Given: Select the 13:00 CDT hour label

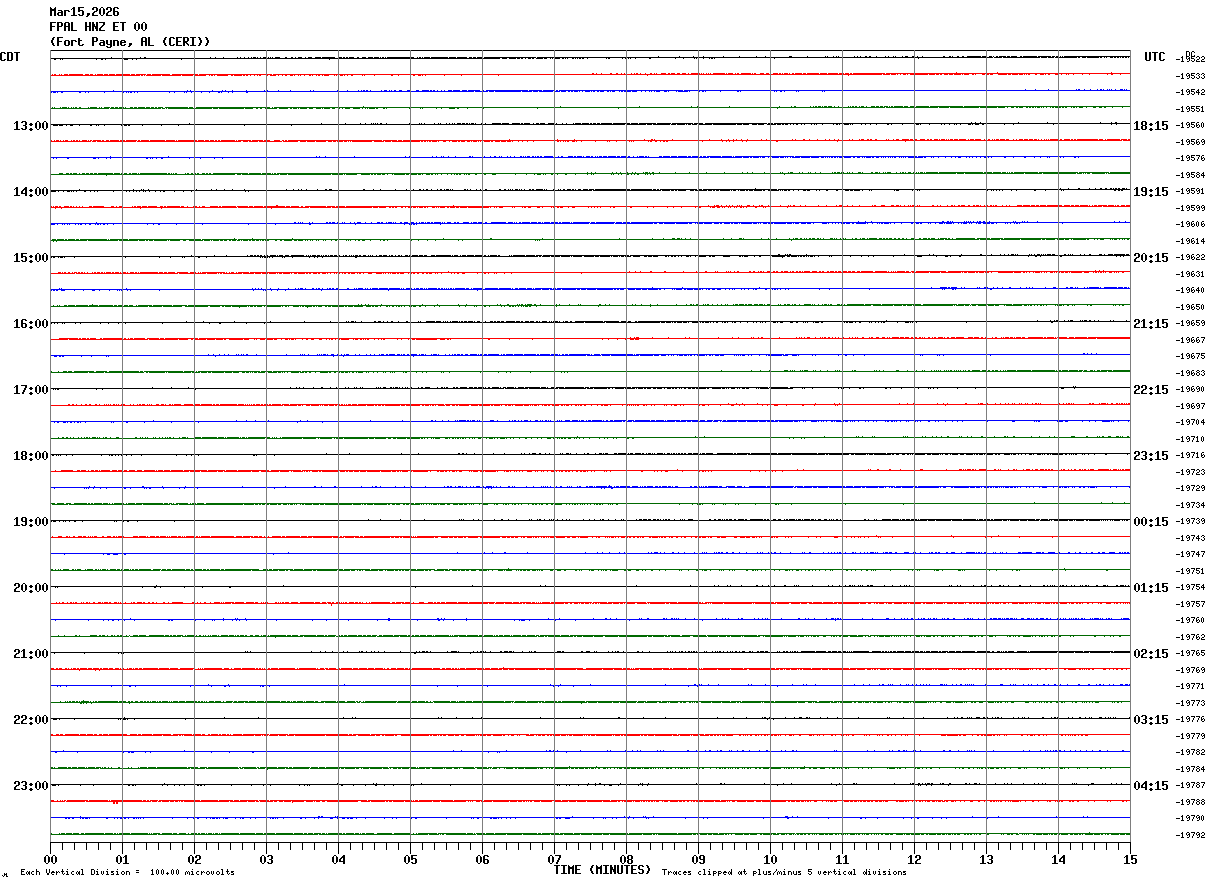Looking at the screenshot, I should (31, 126).
